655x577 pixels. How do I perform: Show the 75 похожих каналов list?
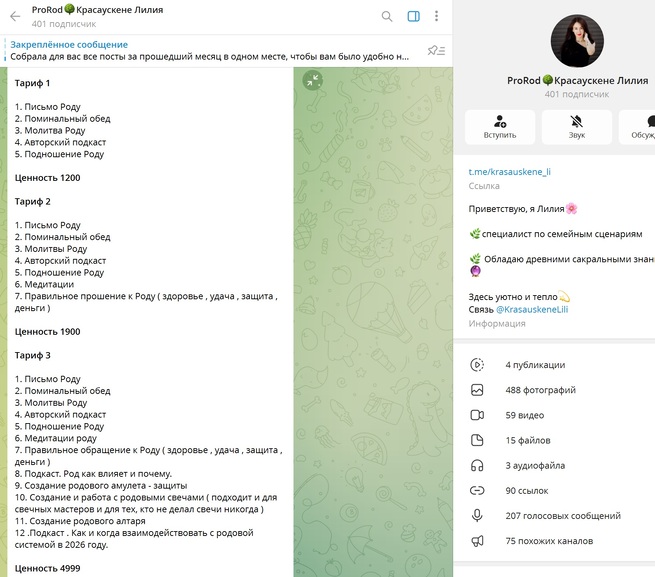coord(548,541)
